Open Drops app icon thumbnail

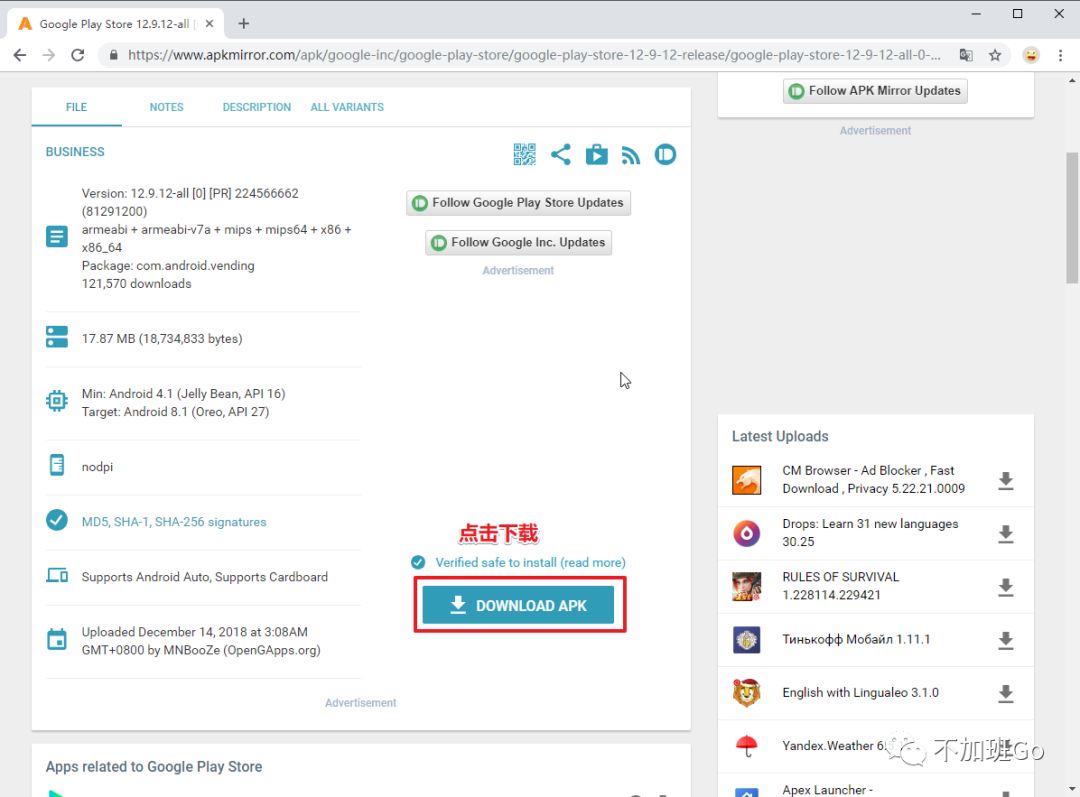tap(747, 533)
